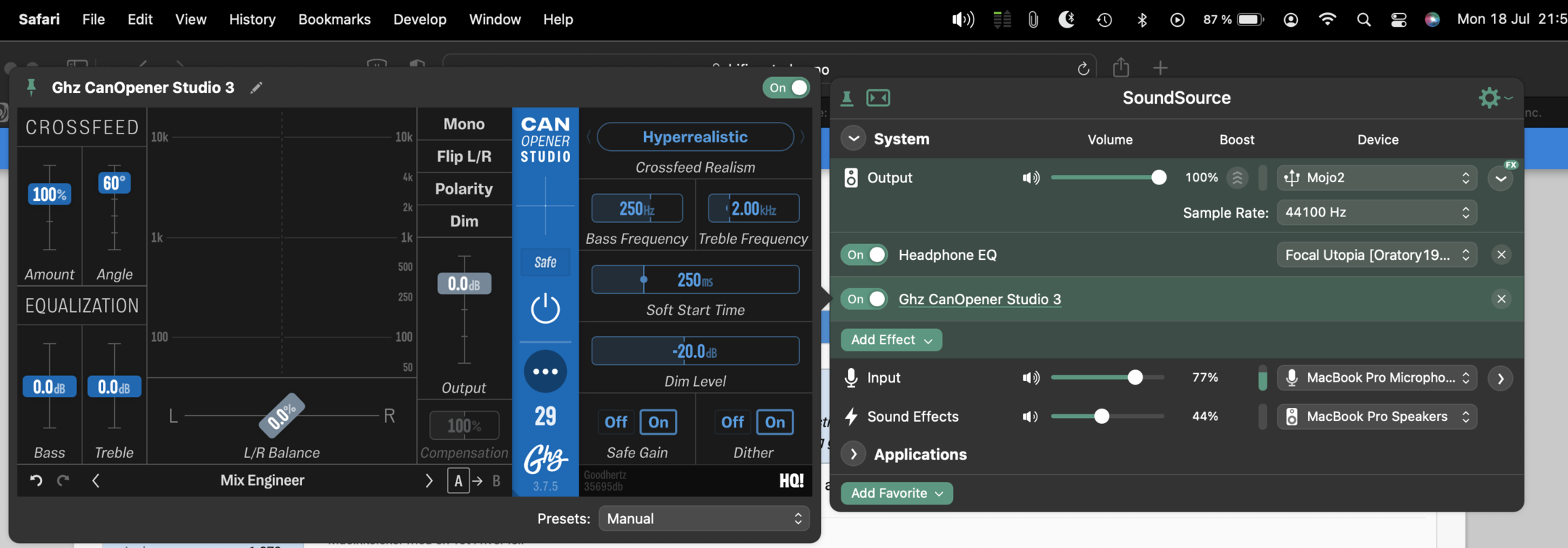Image resolution: width=1568 pixels, height=548 pixels.
Task: Select the B compare slot
Action: tap(497, 480)
